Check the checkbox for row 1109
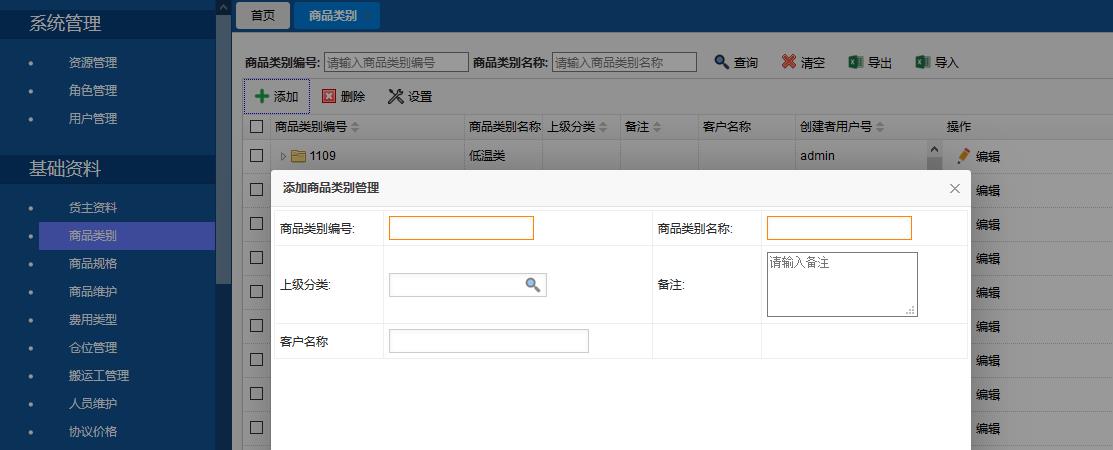The height and width of the screenshot is (450, 1113). 257,156
